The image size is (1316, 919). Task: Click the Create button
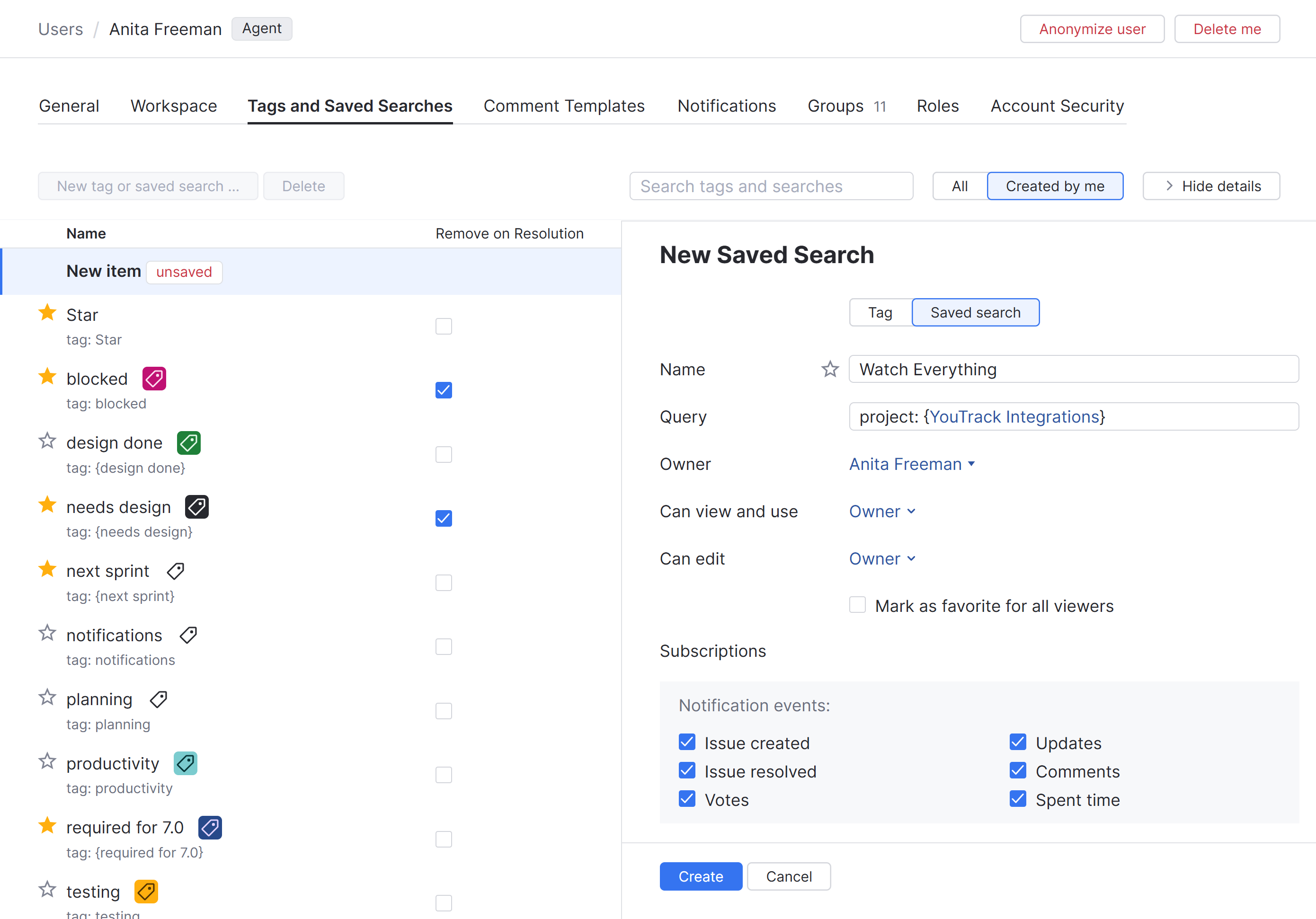pos(701,876)
